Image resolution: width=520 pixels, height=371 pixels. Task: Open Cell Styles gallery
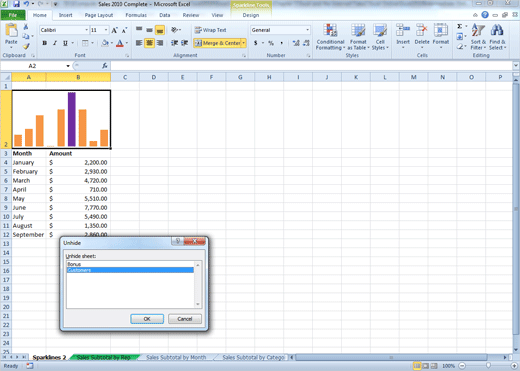coord(380,37)
